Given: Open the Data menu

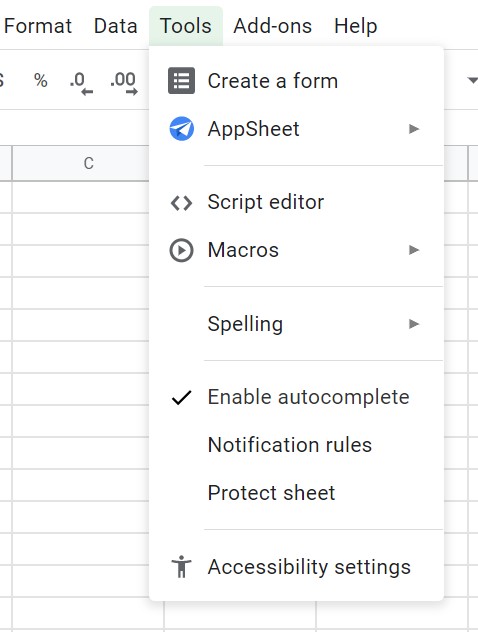Looking at the screenshot, I should tap(116, 26).
